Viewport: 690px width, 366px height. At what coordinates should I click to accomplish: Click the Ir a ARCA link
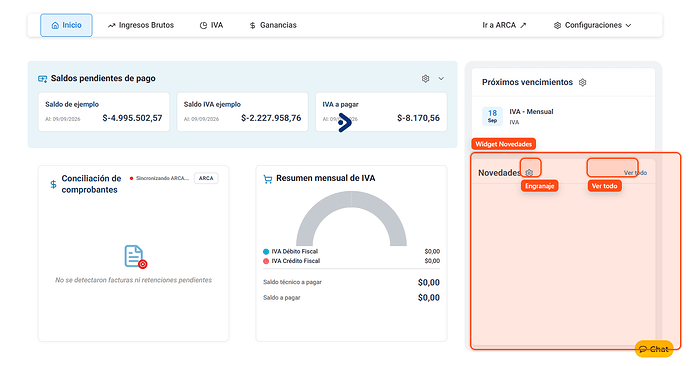coord(504,25)
